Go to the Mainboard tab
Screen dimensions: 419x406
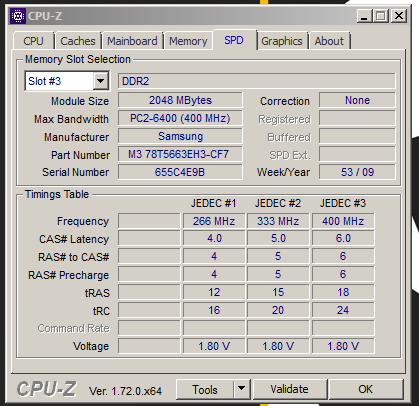pyautogui.click(x=132, y=41)
